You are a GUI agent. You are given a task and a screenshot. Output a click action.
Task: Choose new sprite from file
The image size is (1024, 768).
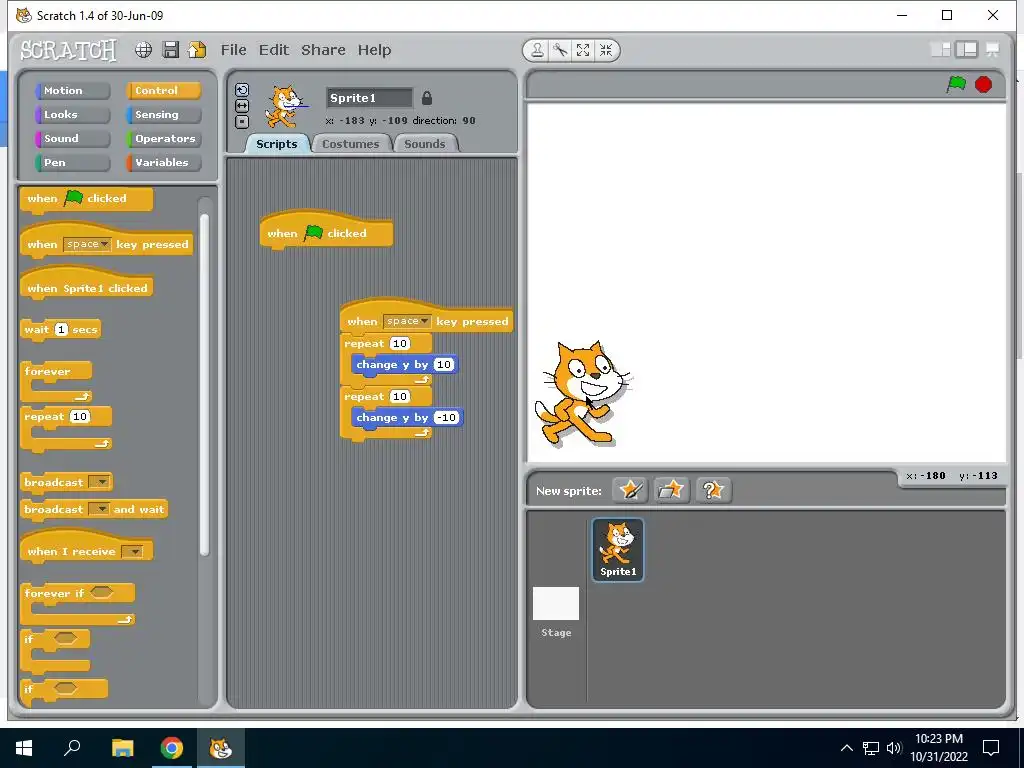click(671, 490)
